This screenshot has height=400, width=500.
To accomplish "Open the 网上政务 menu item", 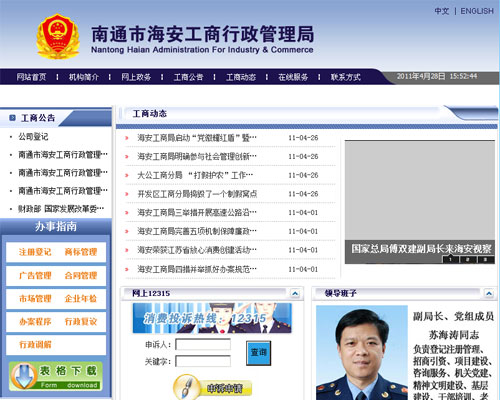I will coord(136,77).
